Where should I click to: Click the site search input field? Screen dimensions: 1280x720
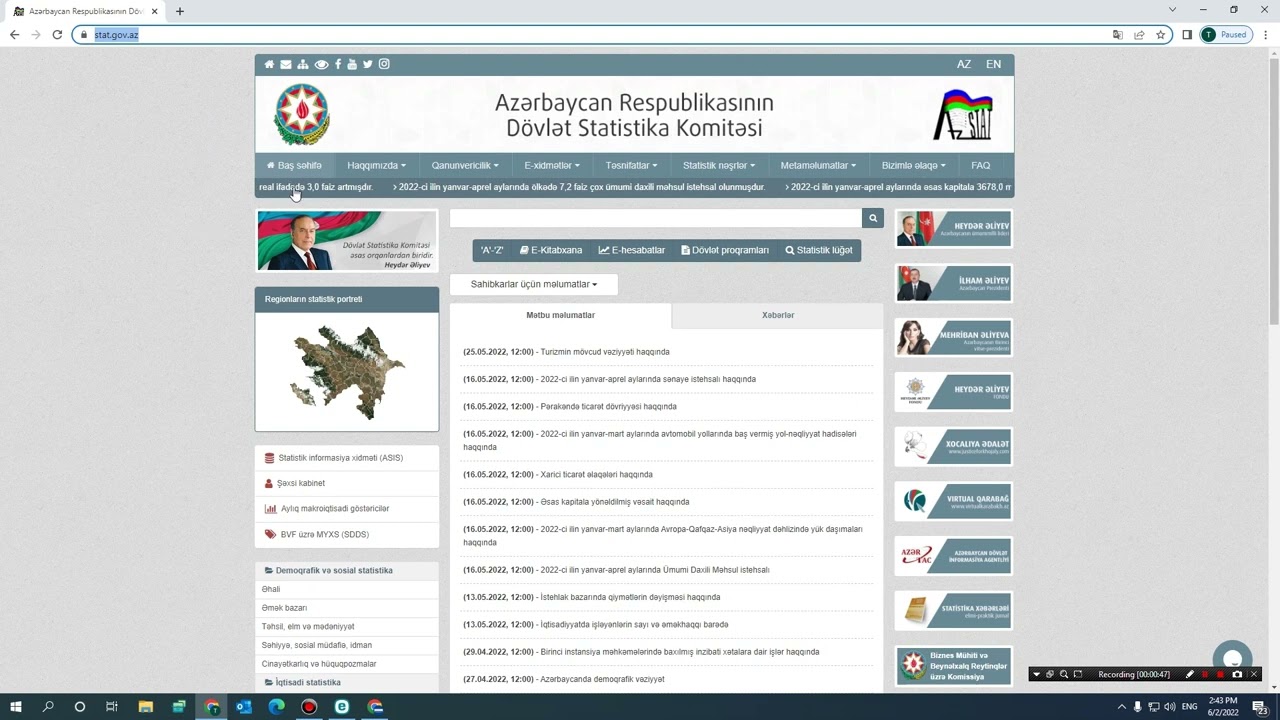click(x=656, y=218)
